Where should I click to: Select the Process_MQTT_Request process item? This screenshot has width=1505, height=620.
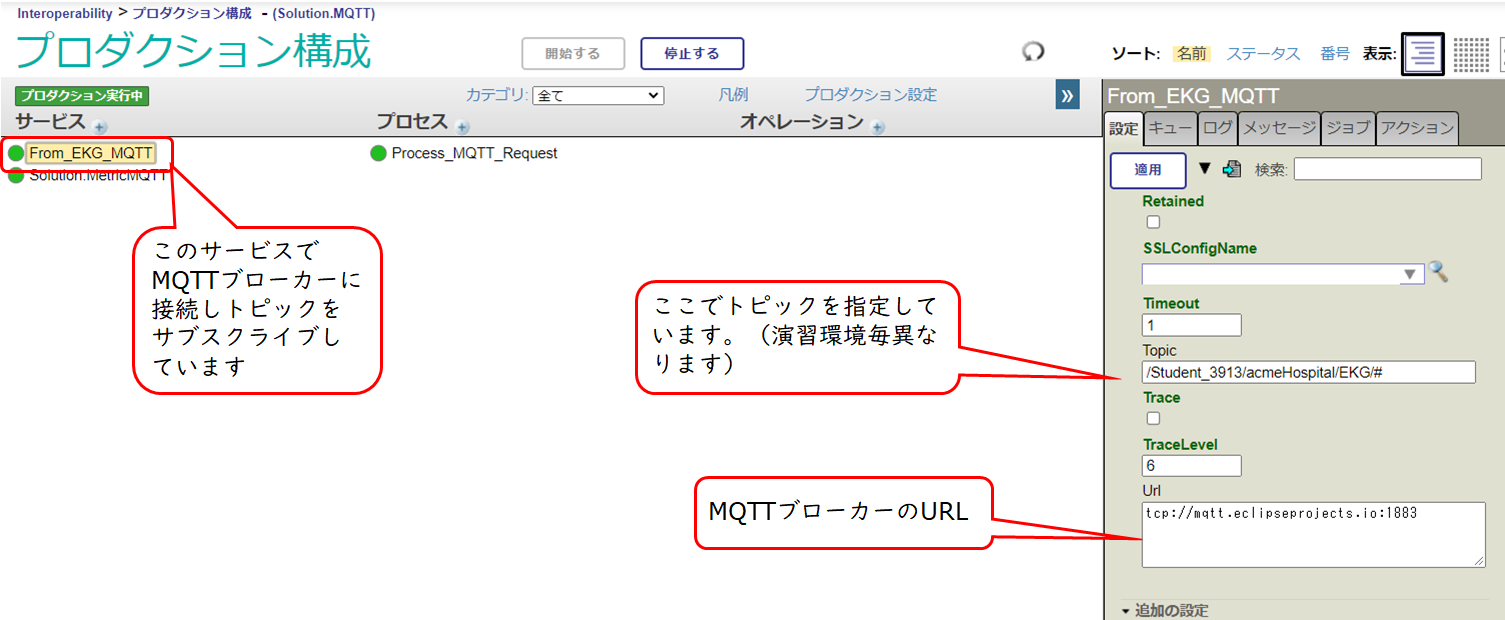tap(473, 153)
